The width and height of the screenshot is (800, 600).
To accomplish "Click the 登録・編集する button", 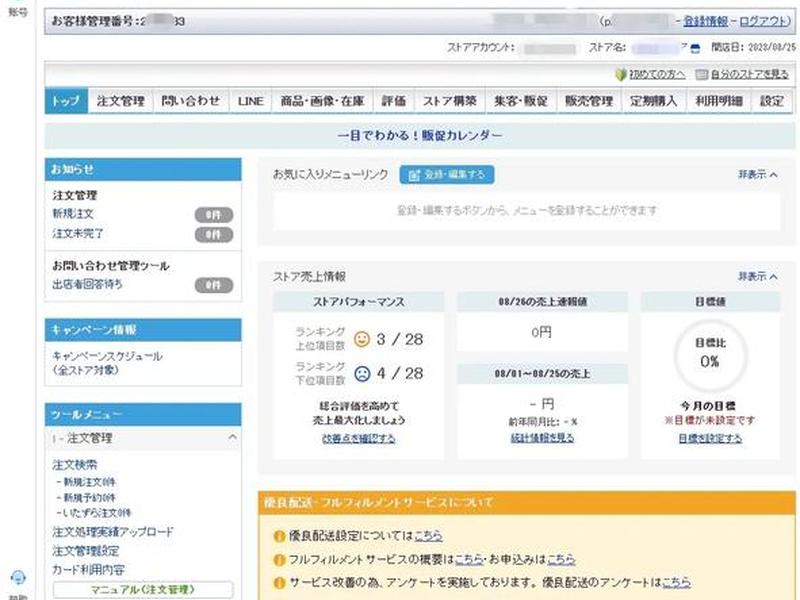I will (447, 174).
